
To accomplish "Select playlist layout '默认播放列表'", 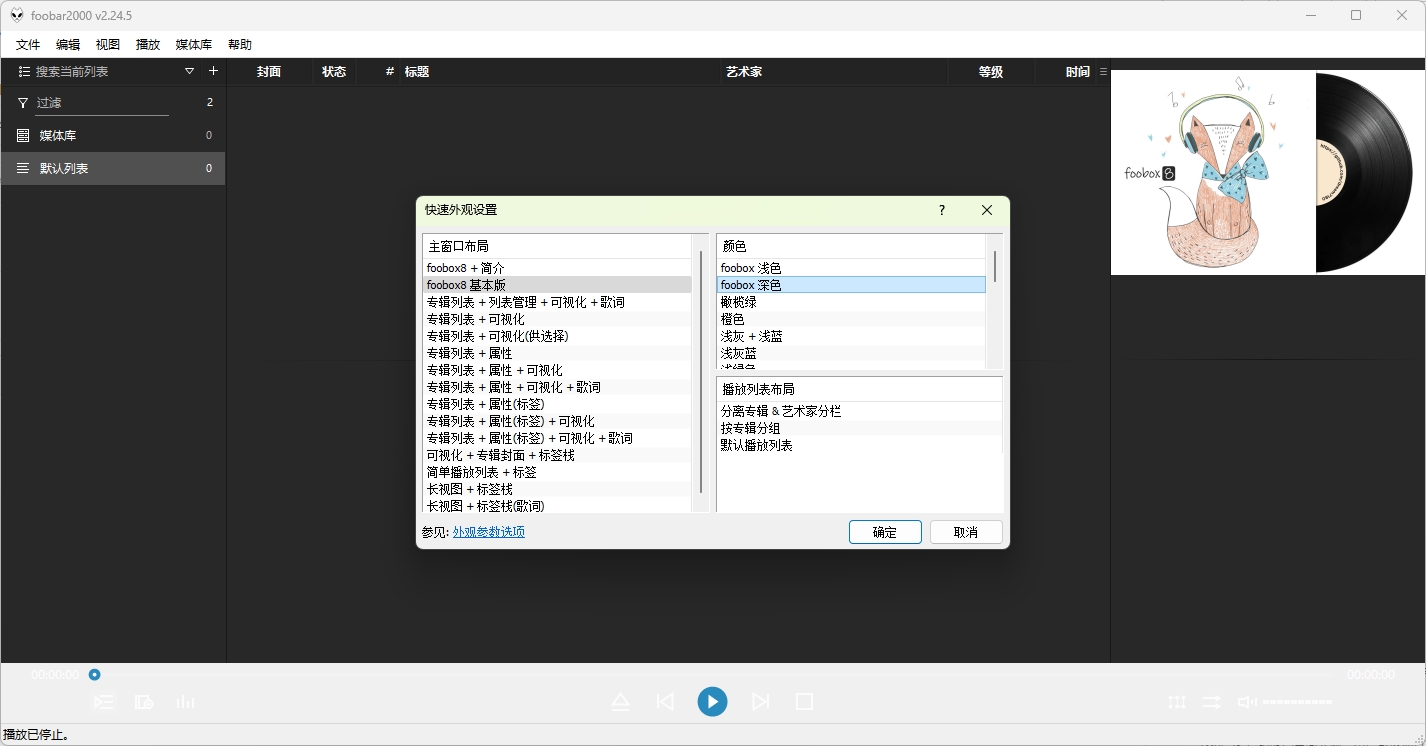I will [859, 445].
